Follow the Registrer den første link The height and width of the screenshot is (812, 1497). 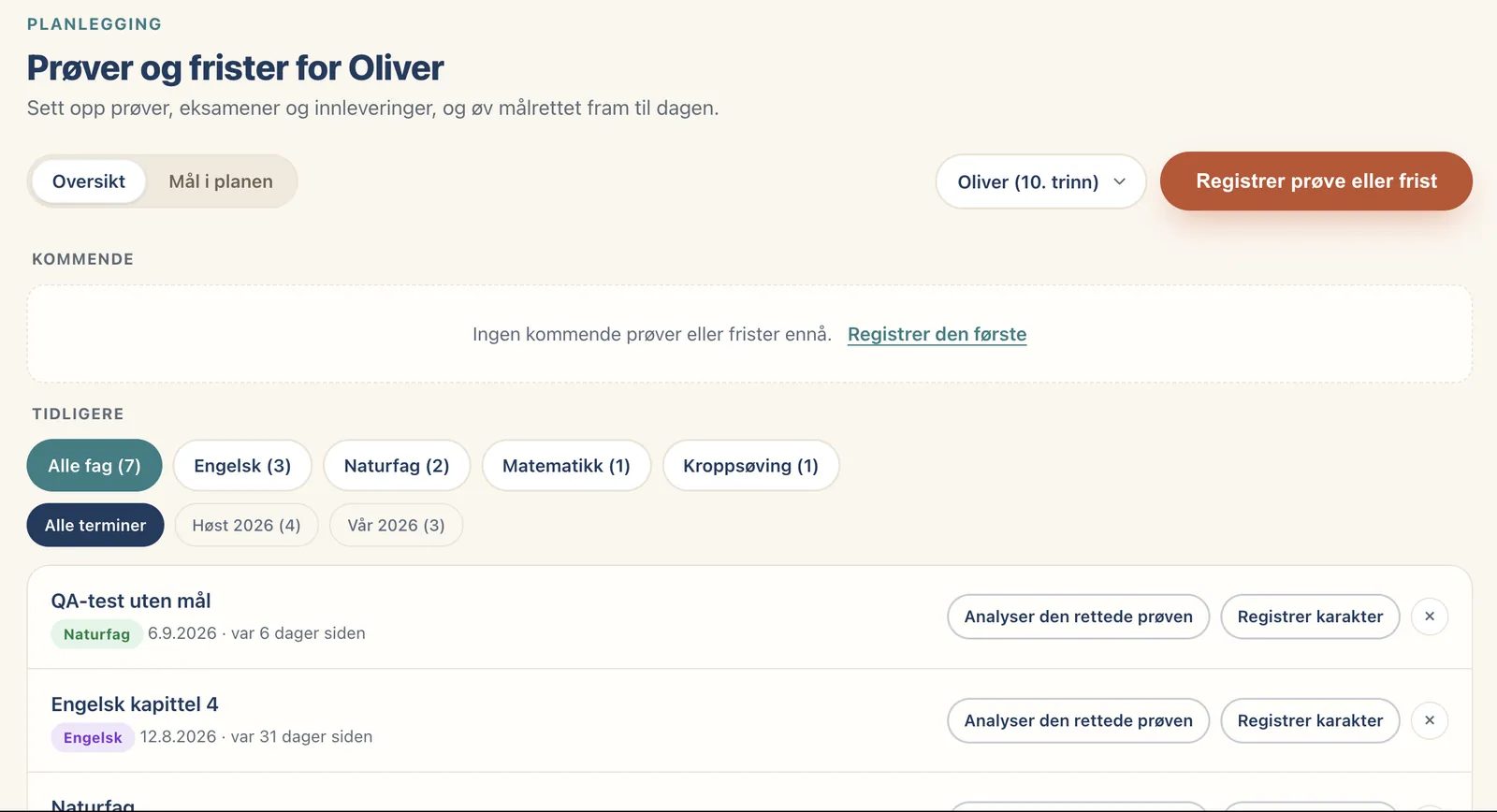[x=937, y=334]
